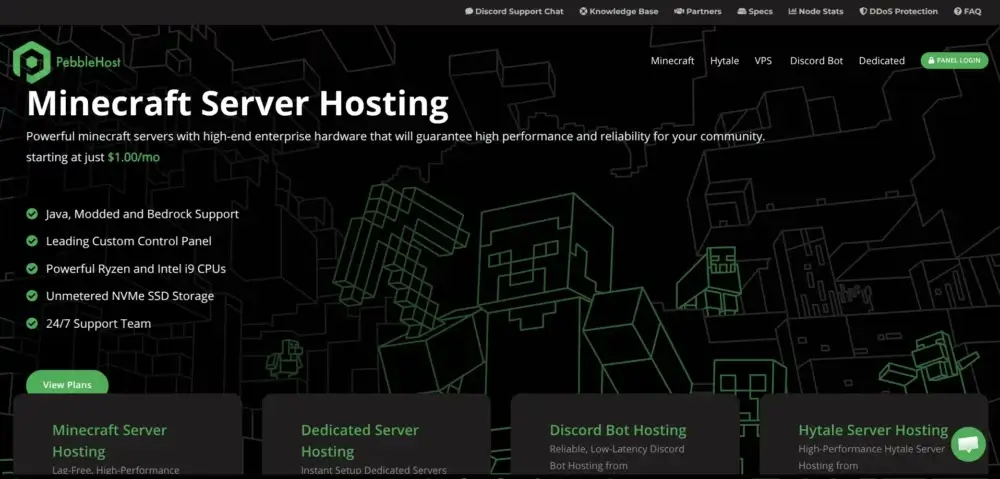Click the PebbleHost hexagon logo icon
The height and width of the screenshot is (479, 1000).
[x=31, y=63]
